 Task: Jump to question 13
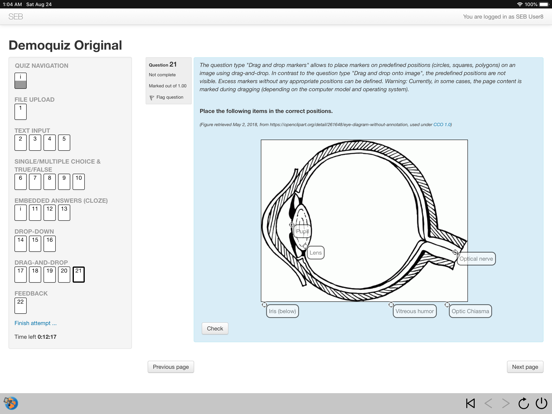64,213
